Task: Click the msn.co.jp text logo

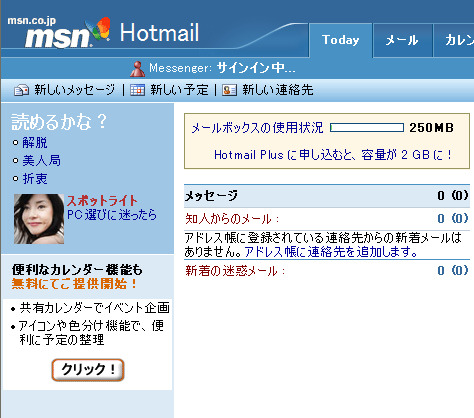Action: click(x=32, y=21)
